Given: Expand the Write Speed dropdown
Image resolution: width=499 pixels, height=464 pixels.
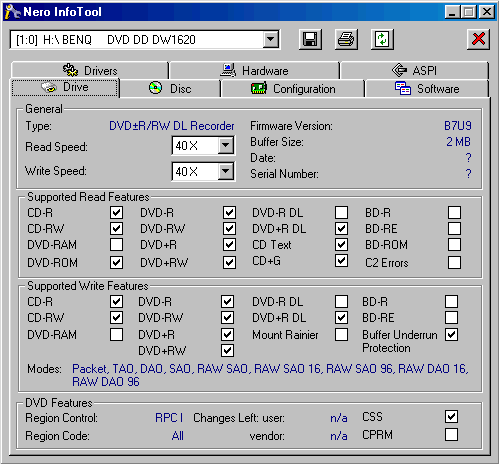Looking at the screenshot, I should pos(226,171).
